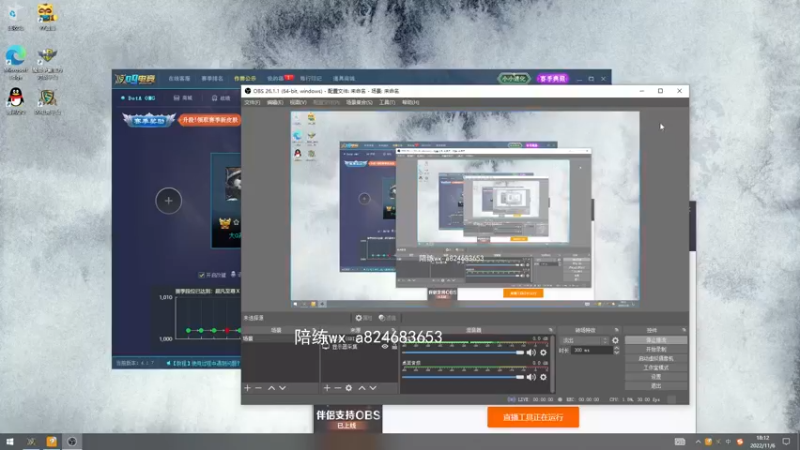Image resolution: width=800 pixels, height=450 pixels.
Task: Open settings gear for the first mixer channel
Action: 543,353
